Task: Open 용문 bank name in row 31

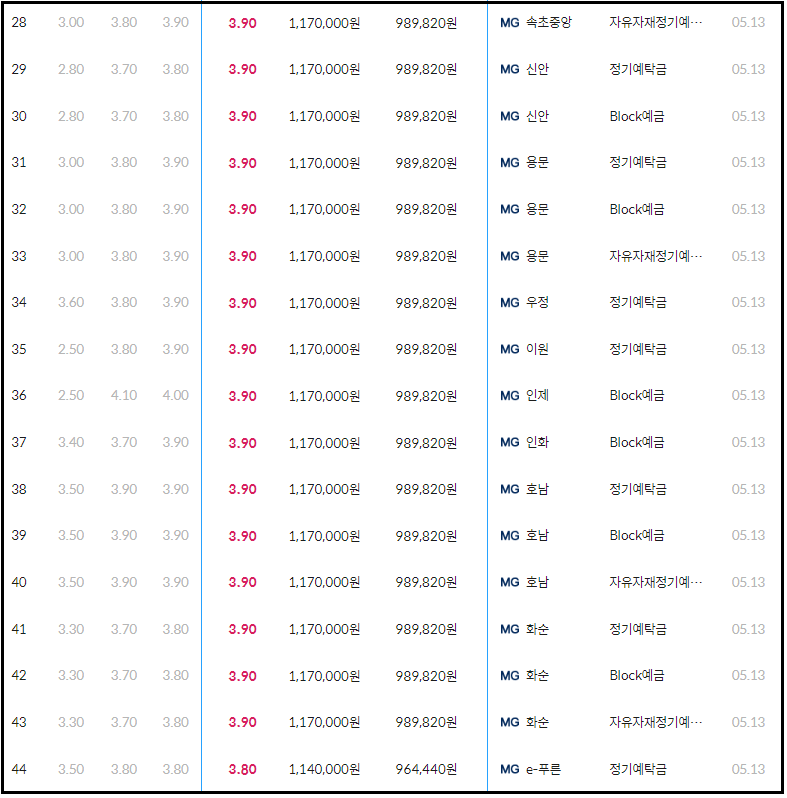Action: [x=538, y=162]
